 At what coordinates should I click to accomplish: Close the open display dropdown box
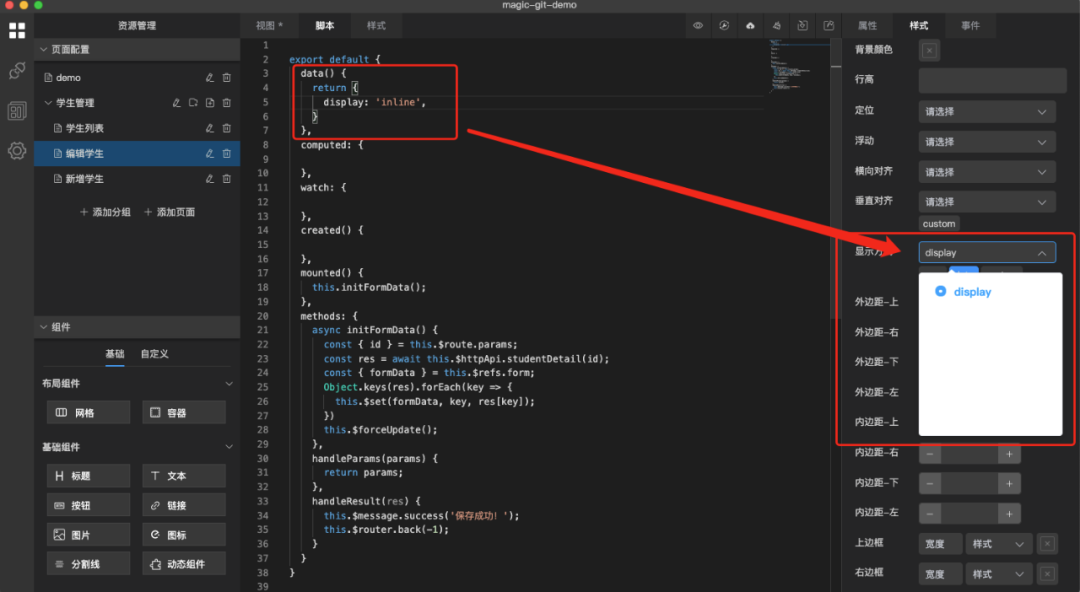(x=987, y=253)
